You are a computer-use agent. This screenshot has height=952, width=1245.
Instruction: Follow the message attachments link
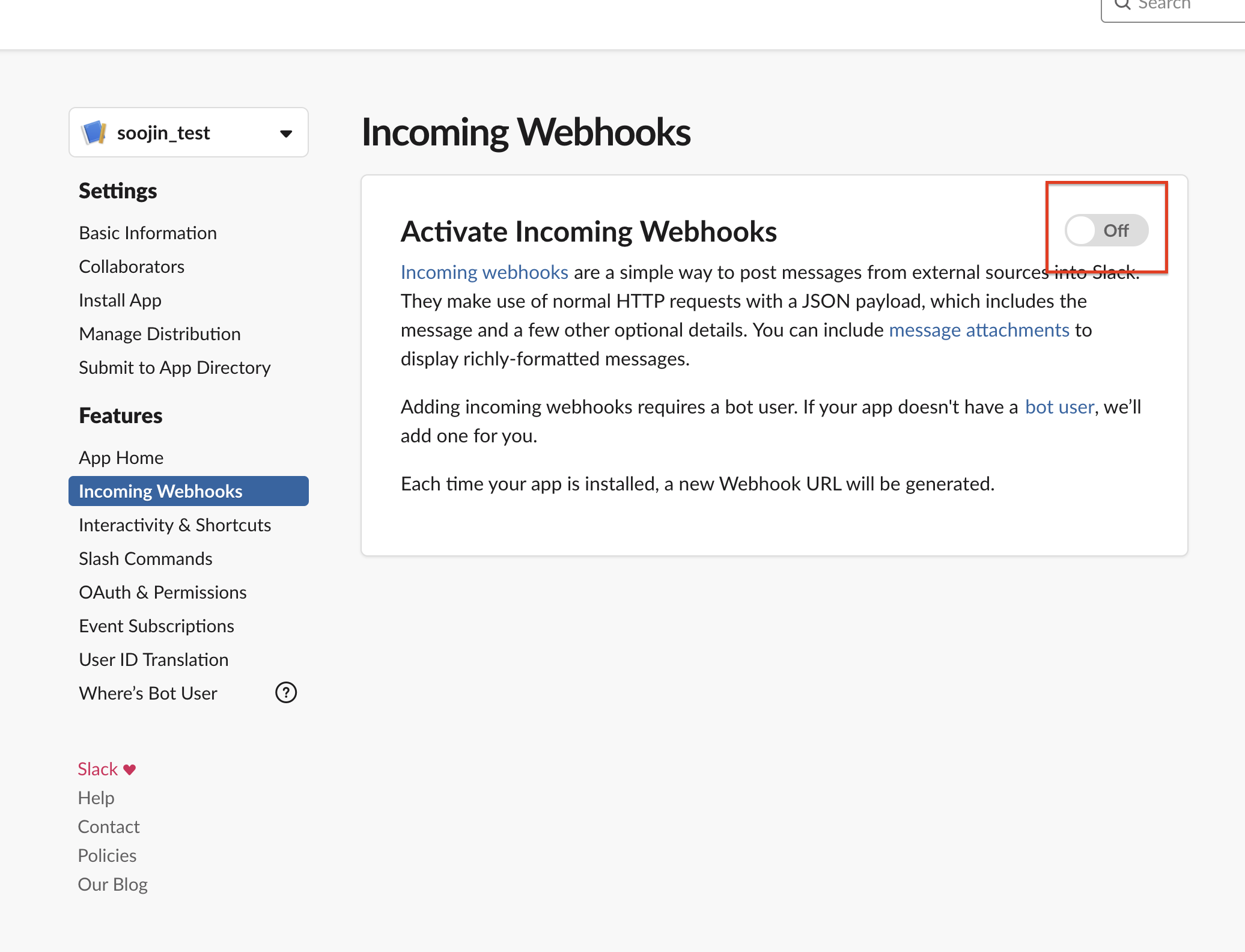coord(979,330)
